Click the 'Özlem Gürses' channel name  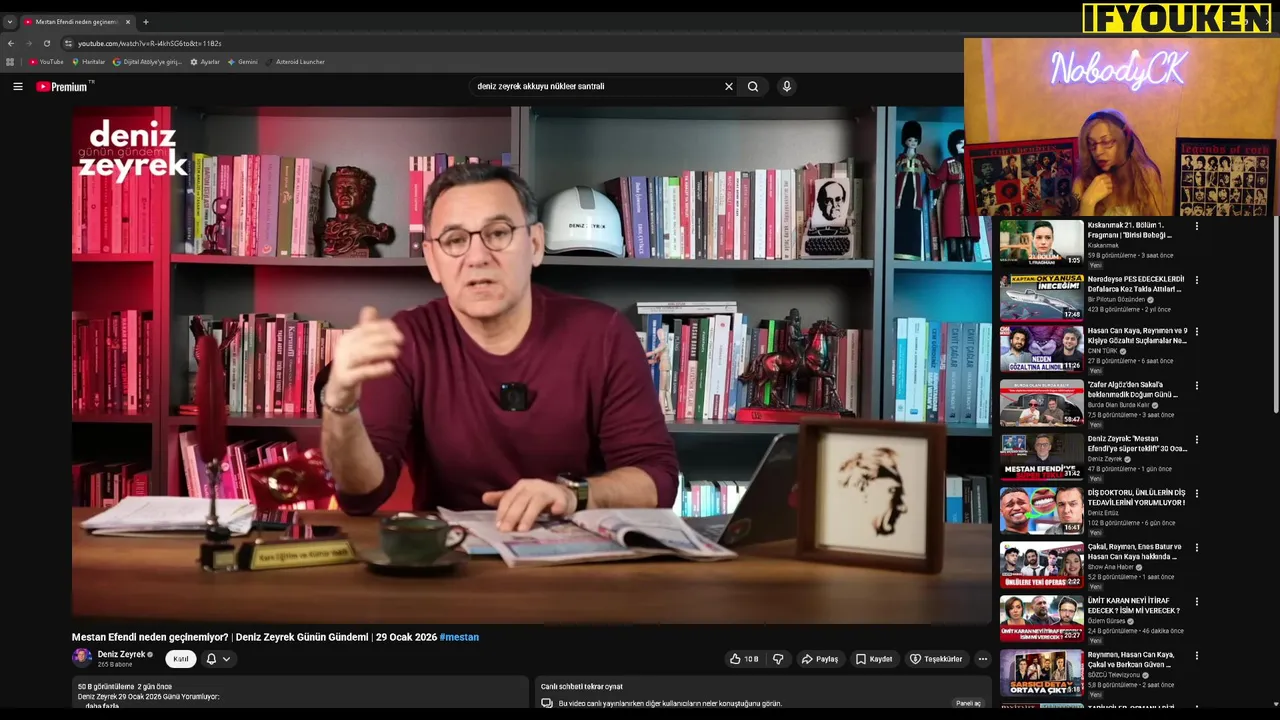(x=1108, y=621)
